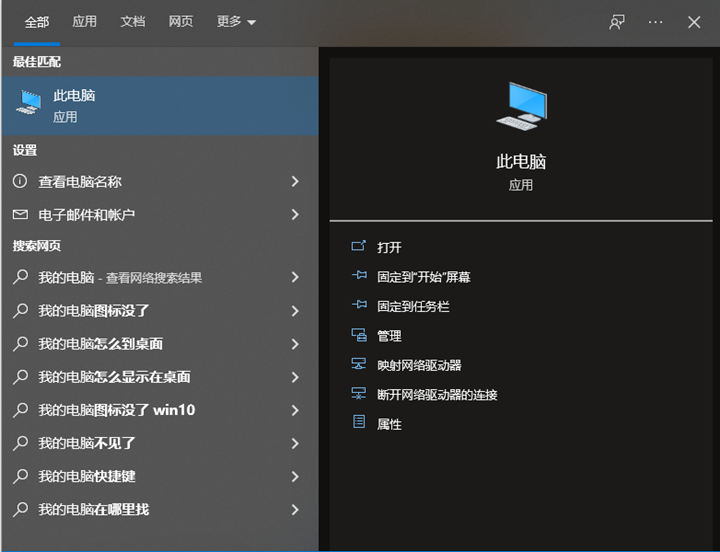This screenshot has height=552, width=720.
Task: Select suggestion 我的电脑怎么显示在桌面
Action: [x=160, y=377]
